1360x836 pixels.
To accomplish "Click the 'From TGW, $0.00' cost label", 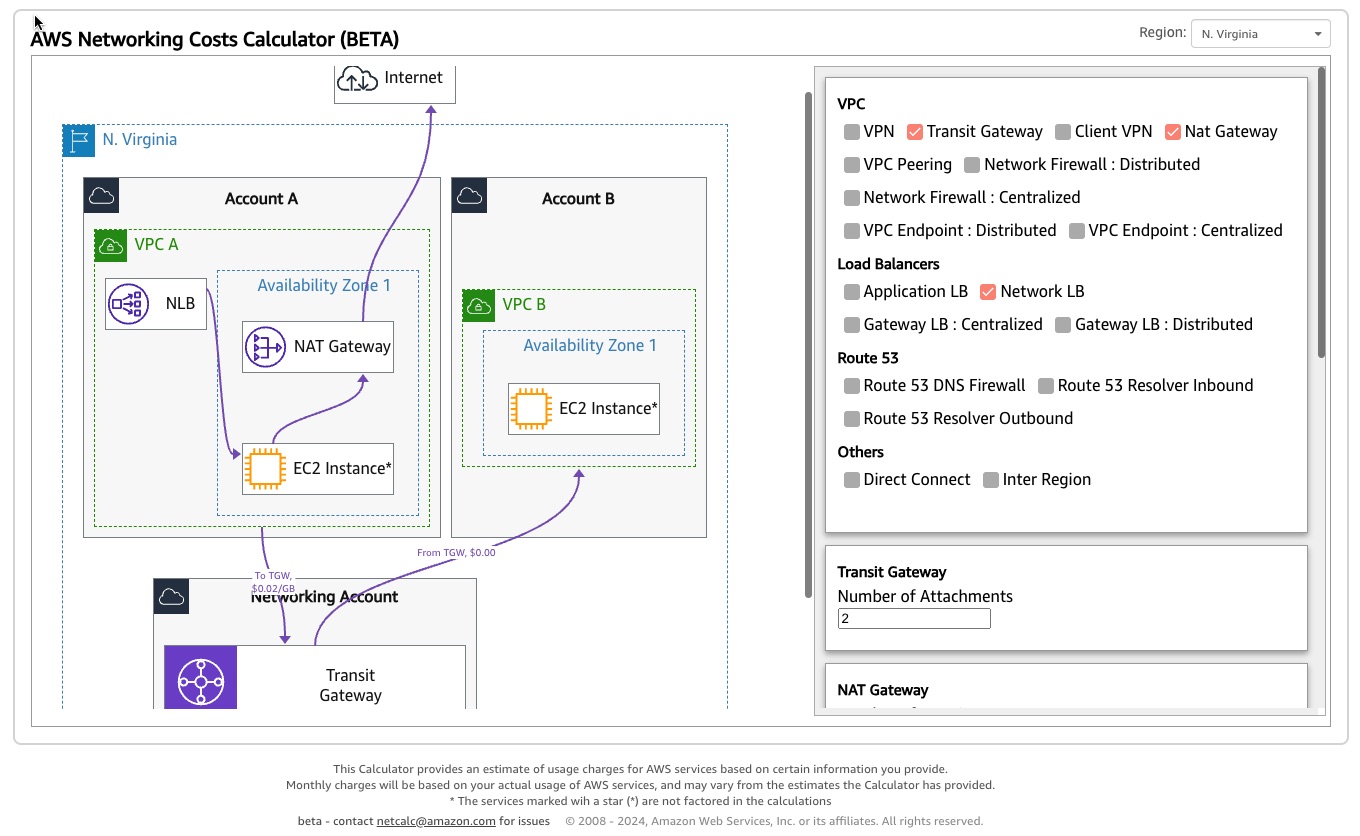I will [x=456, y=552].
